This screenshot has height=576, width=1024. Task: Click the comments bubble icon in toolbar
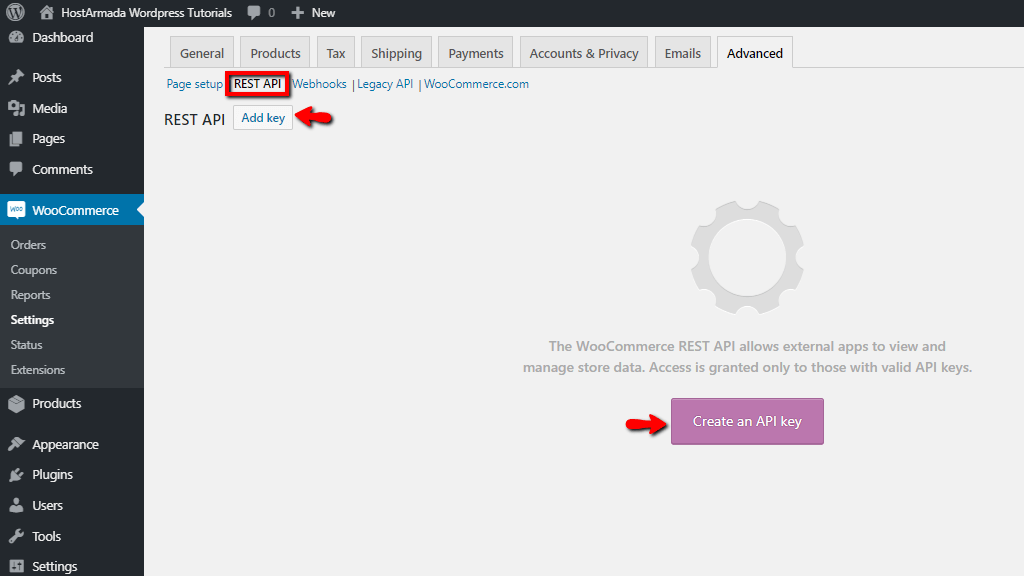tap(255, 13)
